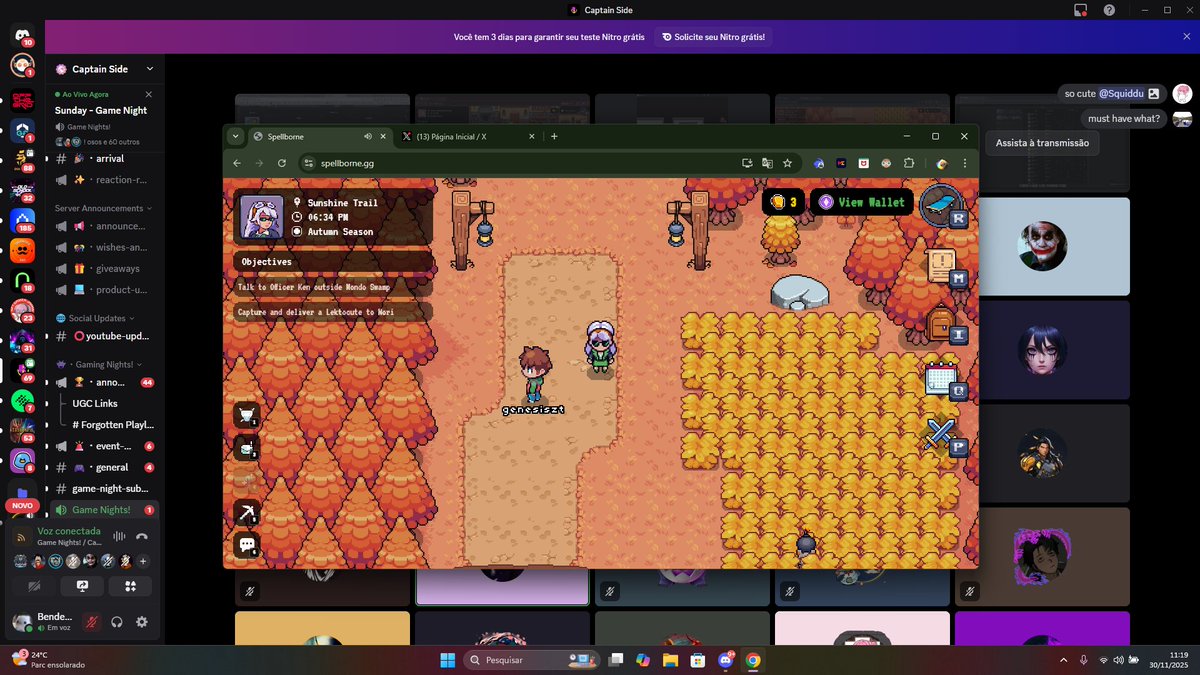Select the Joker avatar participant tile
This screenshot has width=1200, height=675.
(1042, 246)
